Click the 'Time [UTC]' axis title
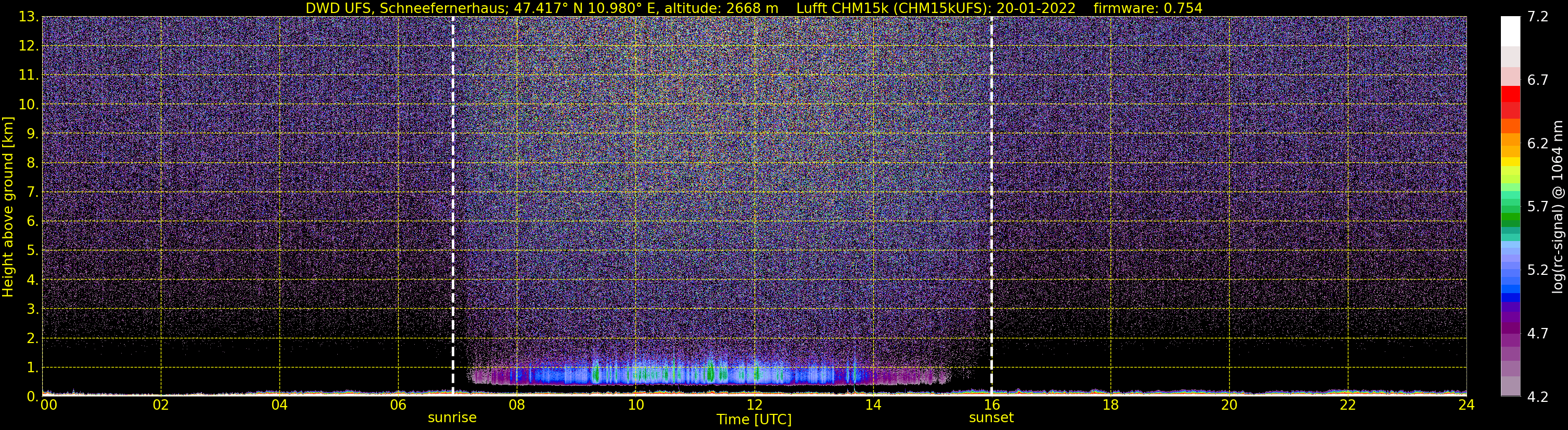The image size is (1568, 430). click(754, 420)
